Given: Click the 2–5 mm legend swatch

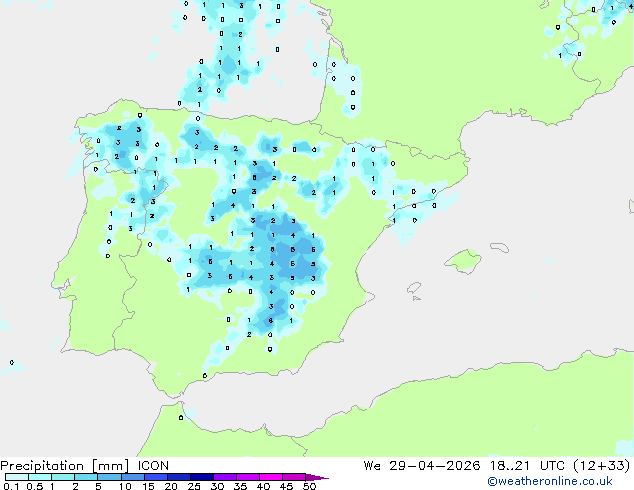Looking at the screenshot, I should tap(86, 477).
